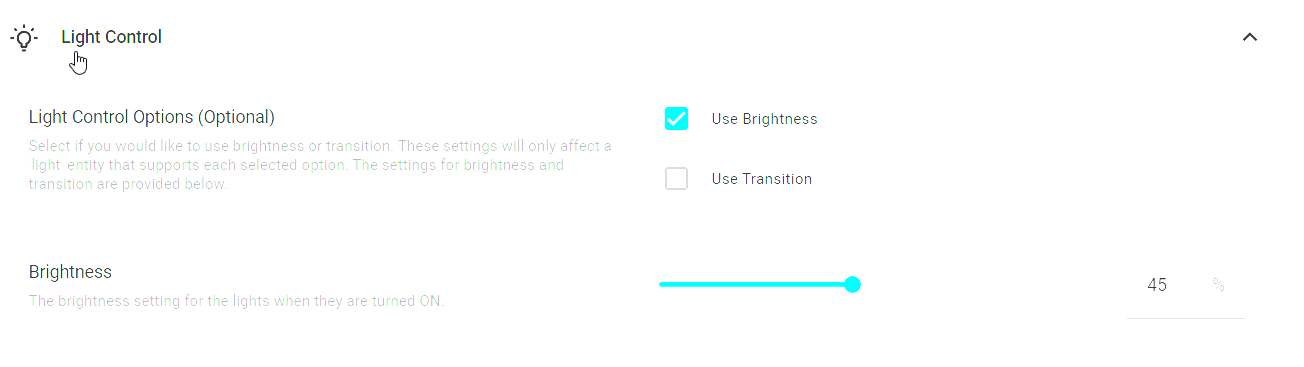Click the Use Transition label text

point(761,179)
